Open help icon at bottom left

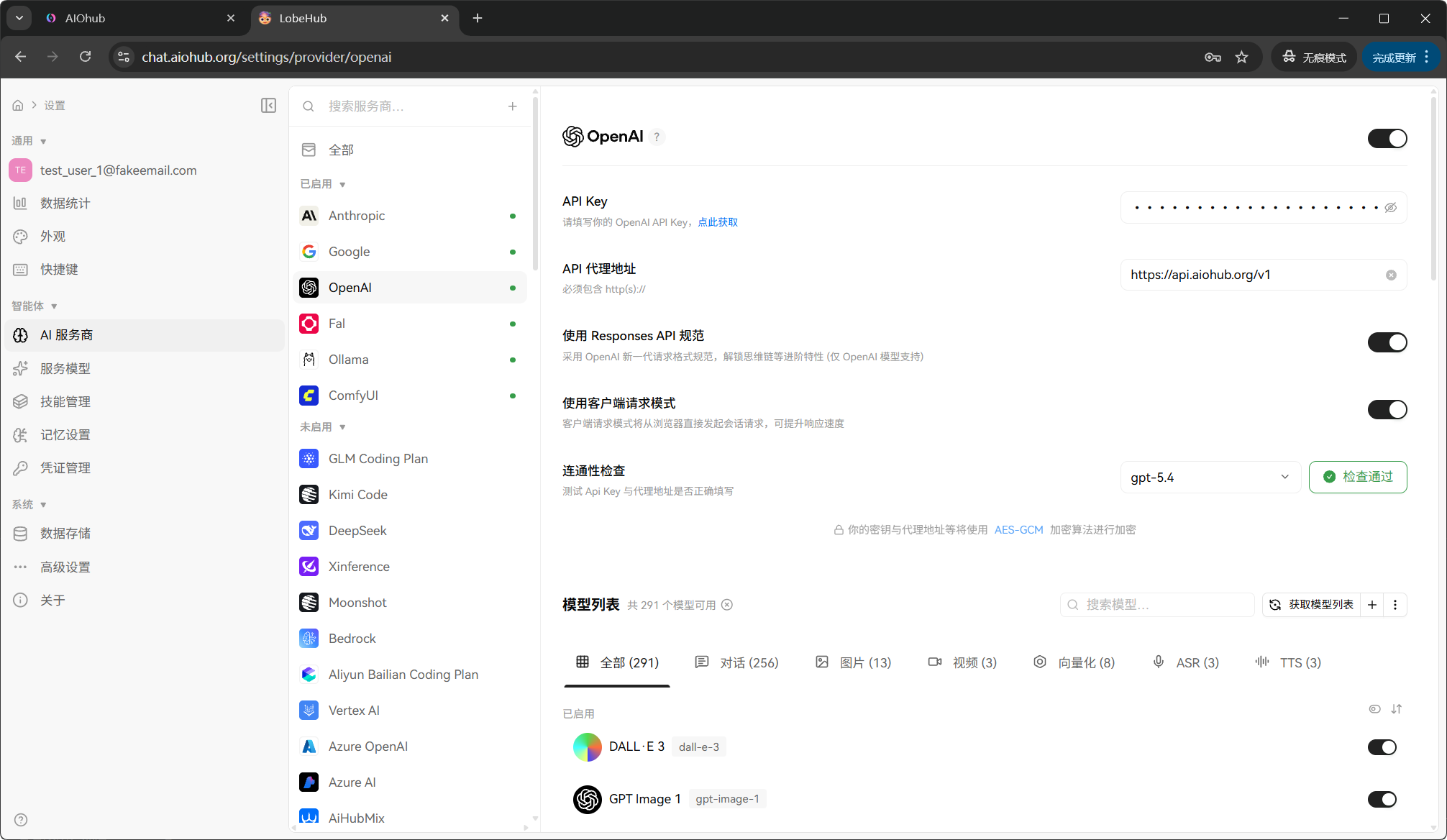21,820
